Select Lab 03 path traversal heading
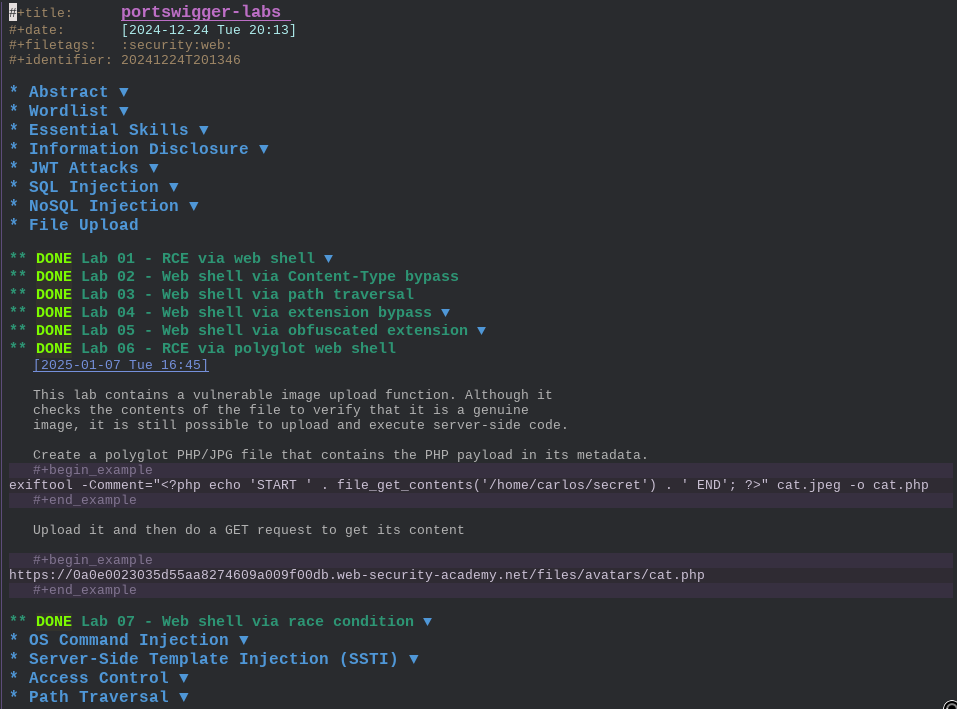 coord(247,295)
